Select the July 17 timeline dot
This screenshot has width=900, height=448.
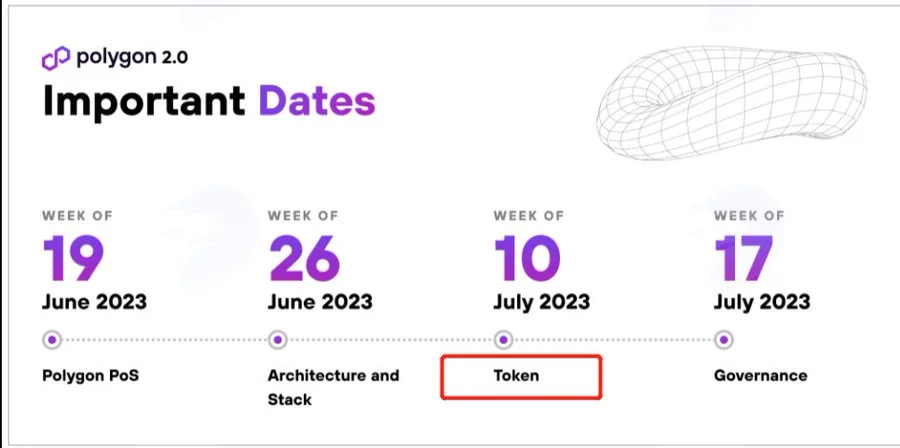point(724,340)
